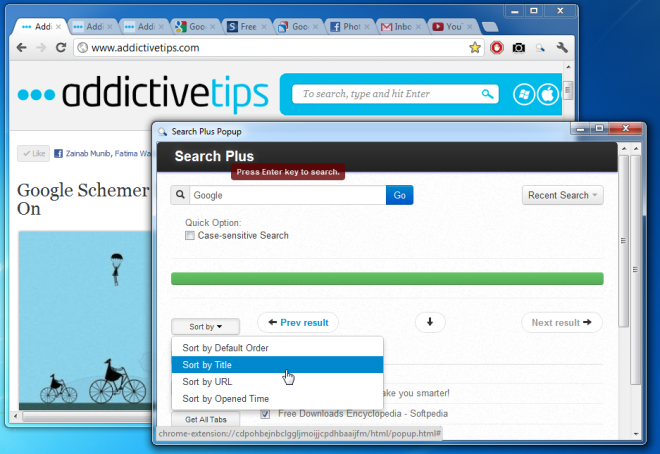Click the blue Go button
Screen dimensions: 660x454
[x=399, y=195]
